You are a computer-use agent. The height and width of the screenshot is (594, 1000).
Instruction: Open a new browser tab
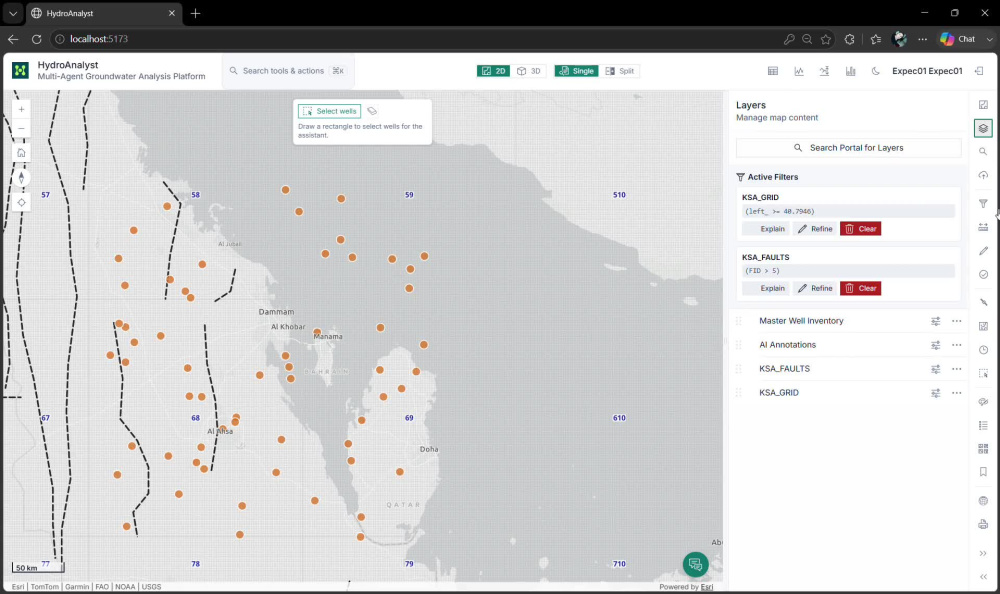[x=195, y=13]
